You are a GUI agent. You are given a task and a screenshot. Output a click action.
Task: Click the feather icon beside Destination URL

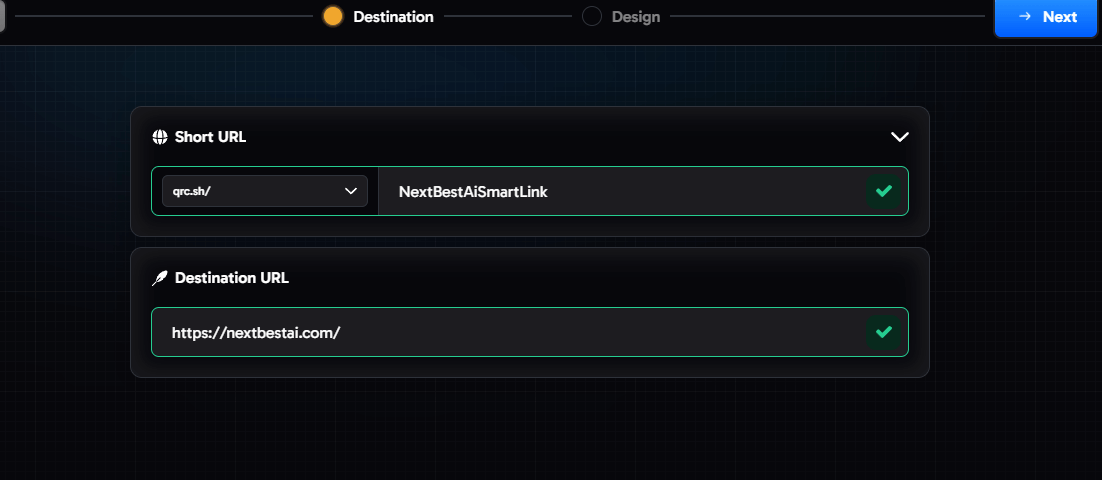click(x=160, y=278)
